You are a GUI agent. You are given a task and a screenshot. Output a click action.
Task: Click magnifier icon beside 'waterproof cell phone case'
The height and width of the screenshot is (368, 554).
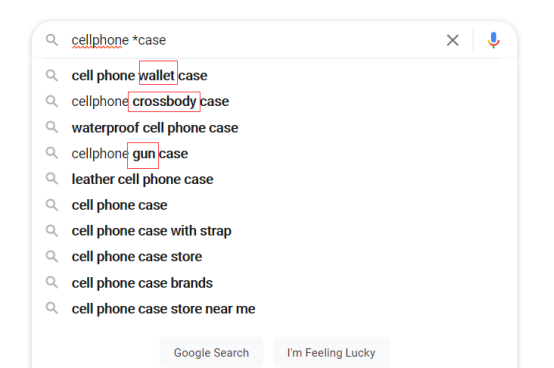point(52,127)
